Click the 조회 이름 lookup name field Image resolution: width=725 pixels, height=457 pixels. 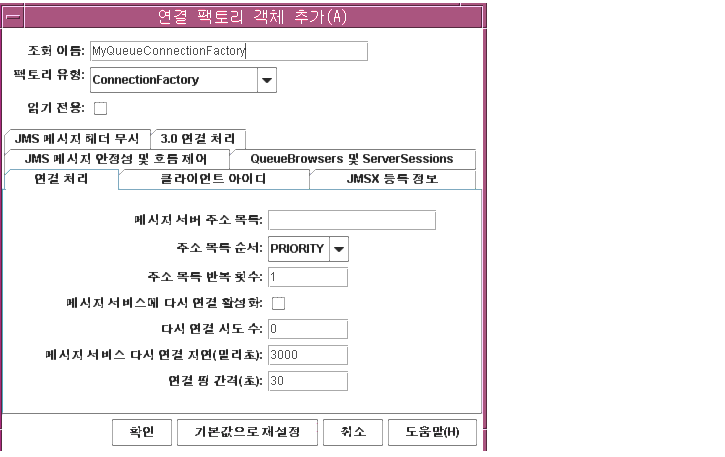tap(229, 51)
